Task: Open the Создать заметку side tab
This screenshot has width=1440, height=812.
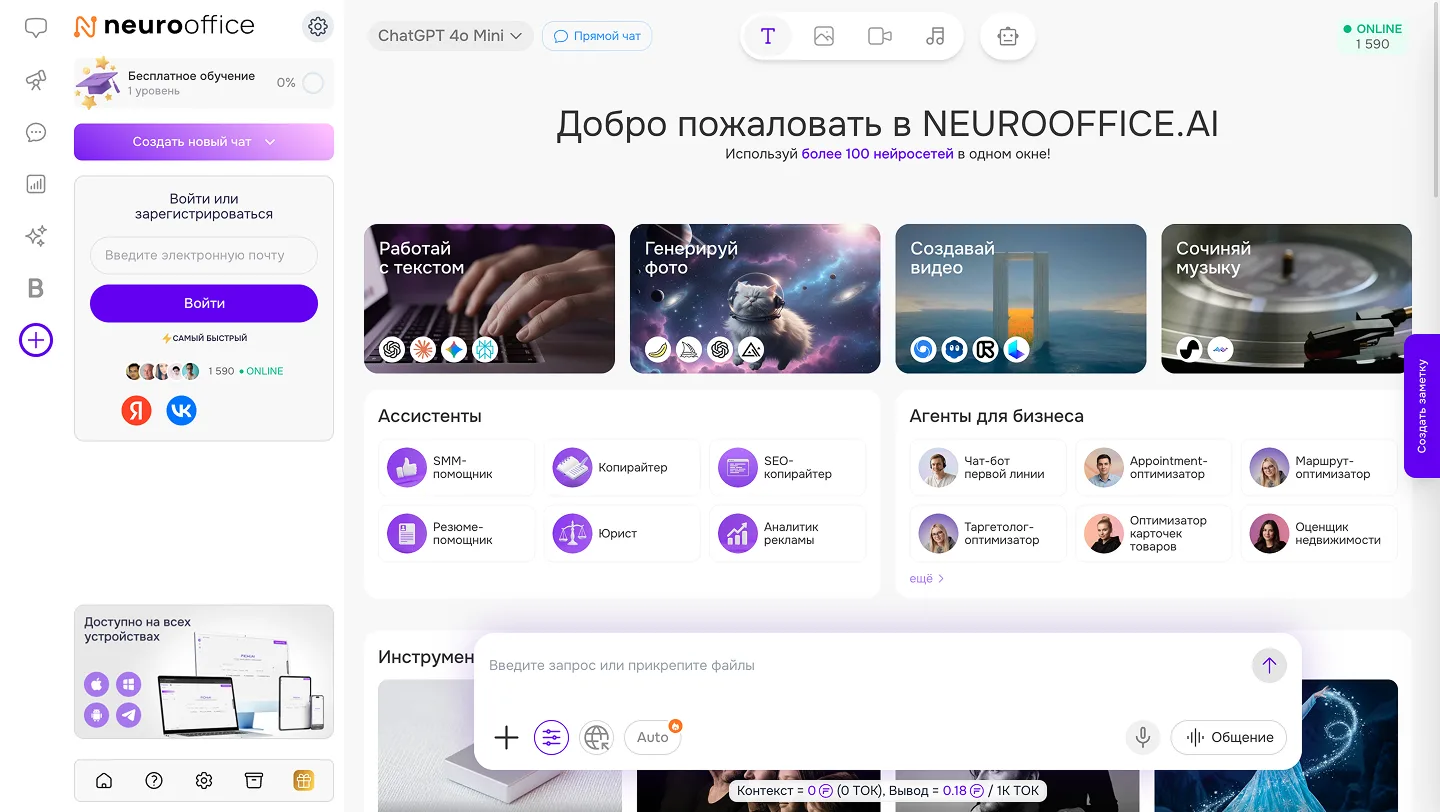Action: point(1422,406)
